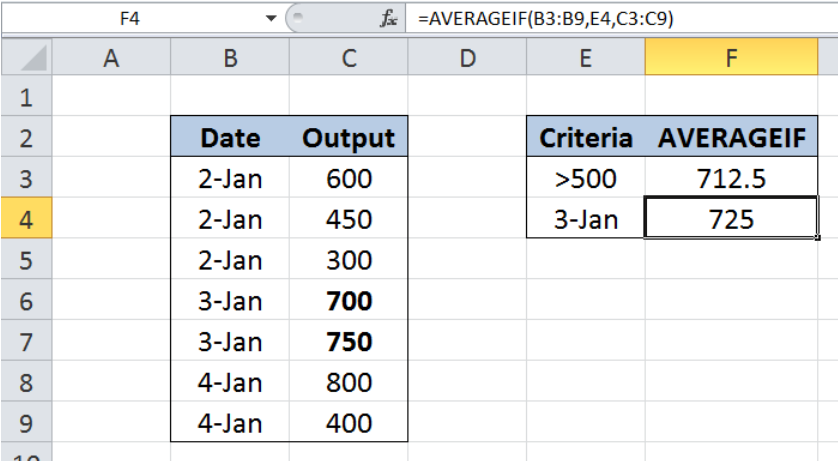Select the bold 700 output cell
838x461 pixels.
(348, 300)
